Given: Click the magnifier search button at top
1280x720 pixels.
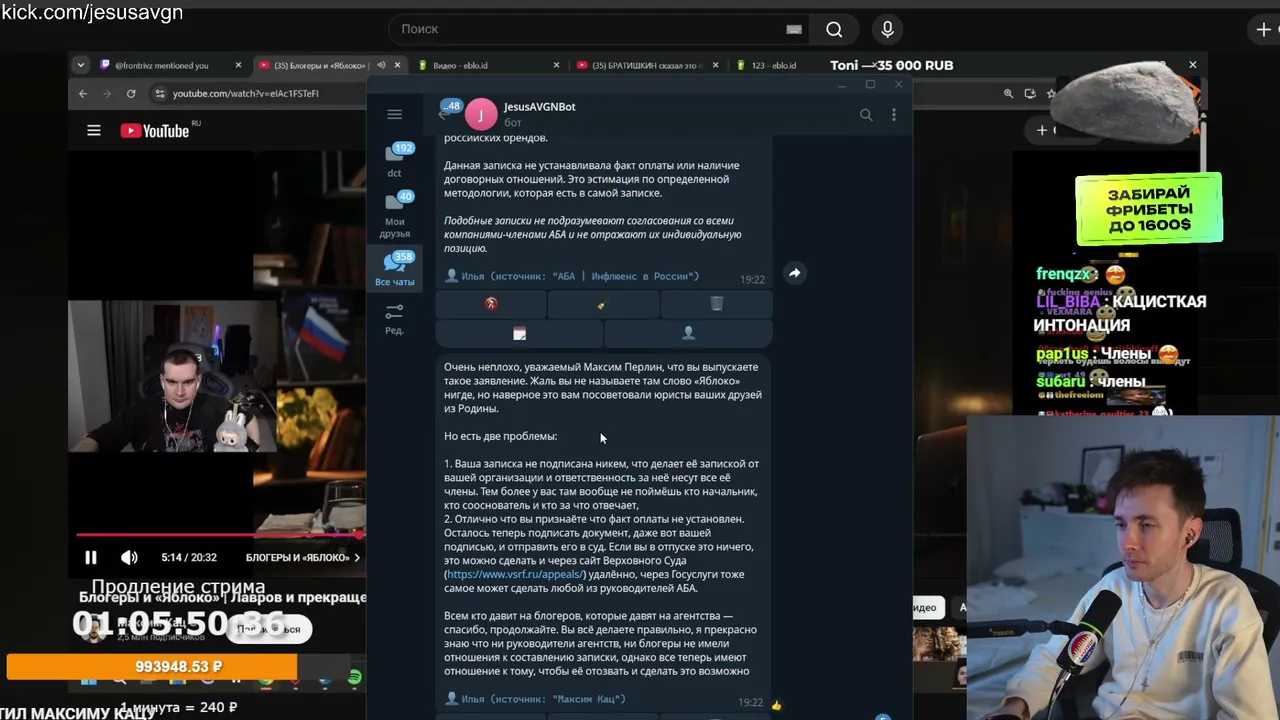Looking at the screenshot, I should [x=834, y=29].
